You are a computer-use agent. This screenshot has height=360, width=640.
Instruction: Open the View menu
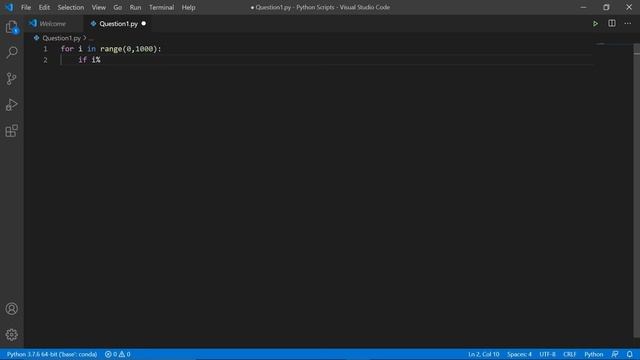point(98,7)
